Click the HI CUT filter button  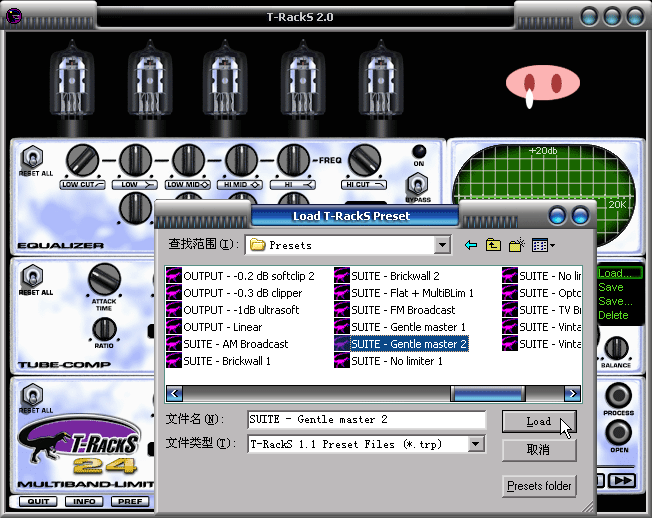pyautogui.click(x=364, y=184)
